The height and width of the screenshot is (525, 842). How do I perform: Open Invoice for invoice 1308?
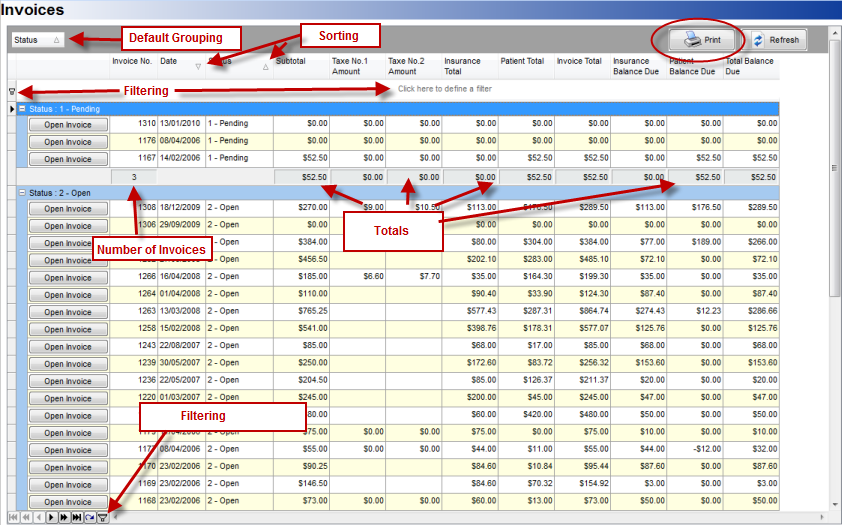click(68, 209)
